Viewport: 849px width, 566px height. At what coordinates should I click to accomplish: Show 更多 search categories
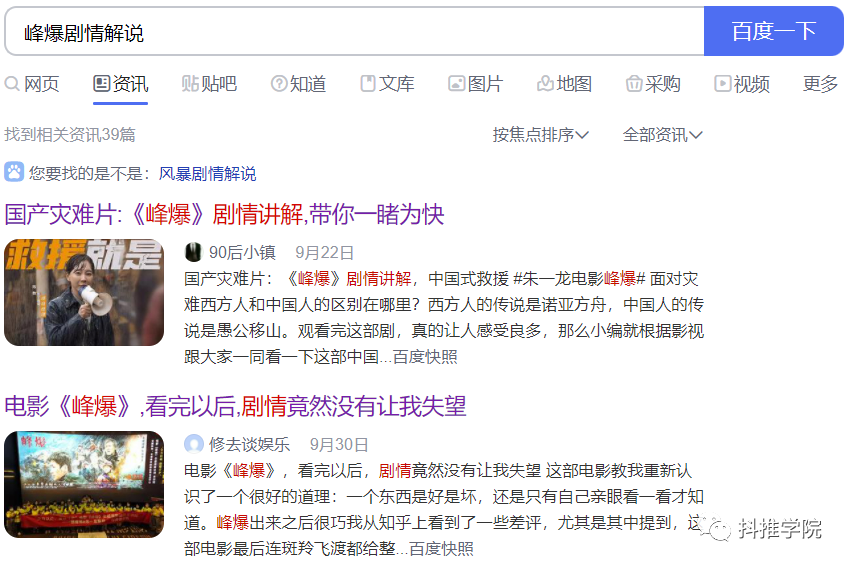point(820,84)
